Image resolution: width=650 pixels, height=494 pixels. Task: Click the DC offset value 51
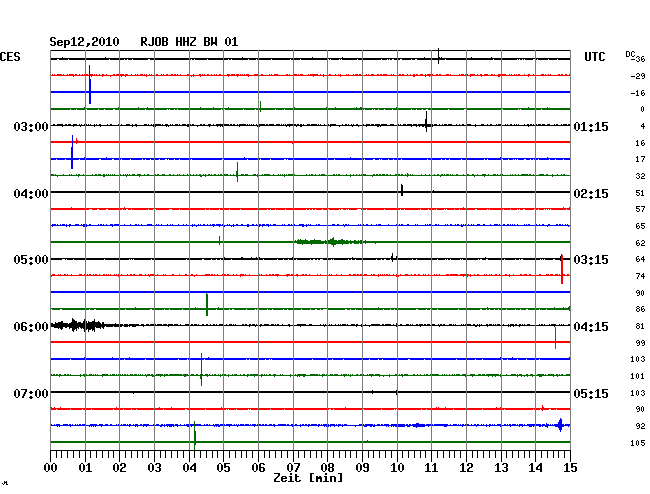(x=640, y=193)
